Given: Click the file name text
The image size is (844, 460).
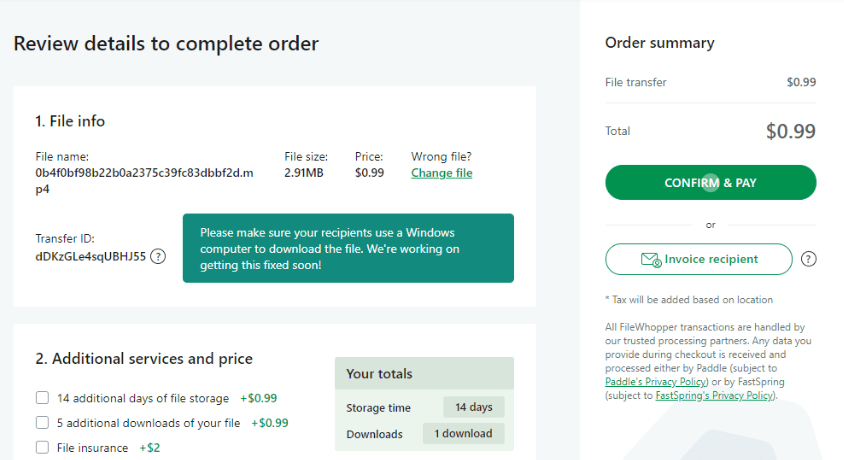Looking at the screenshot, I should coord(143,180).
